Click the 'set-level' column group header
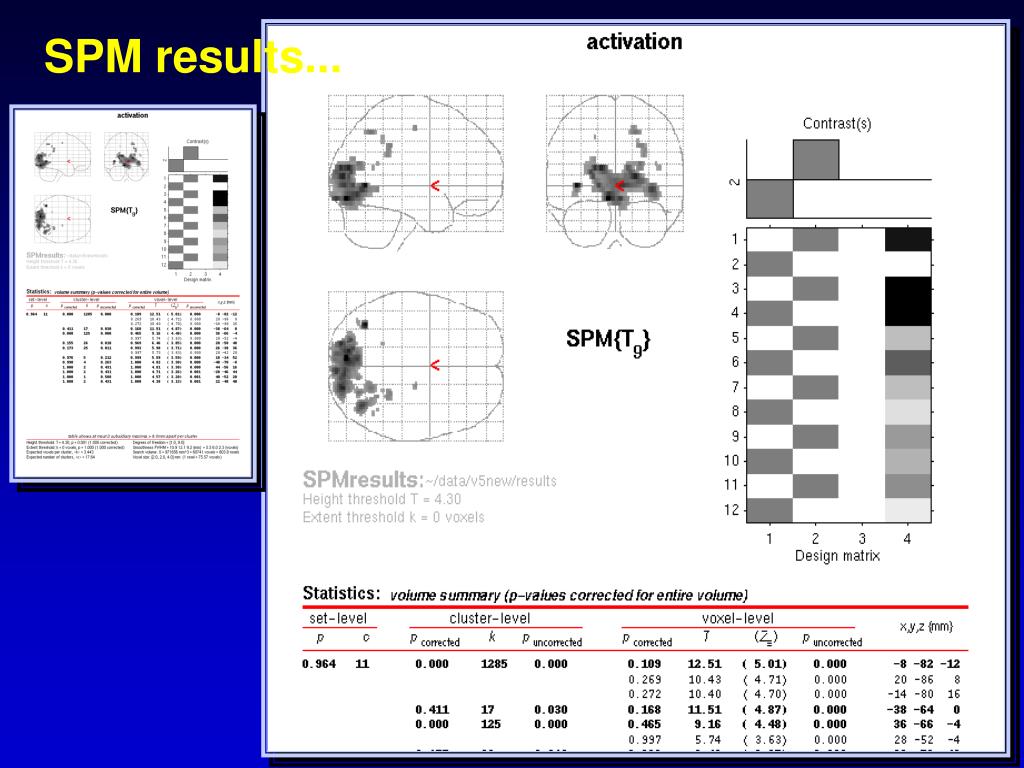This screenshot has height=768, width=1024. [x=338, y=618]
